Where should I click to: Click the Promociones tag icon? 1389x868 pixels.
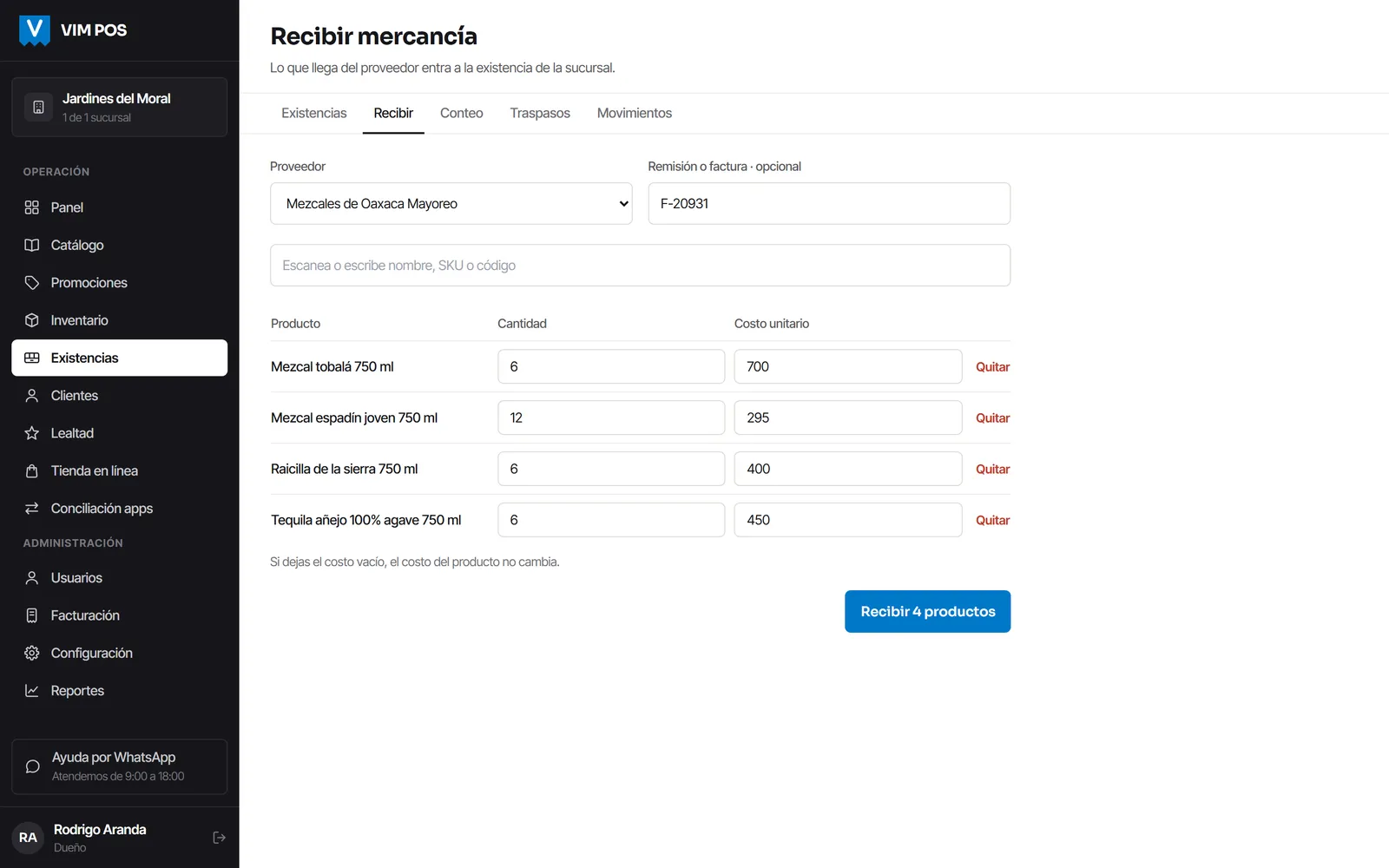[x=32, y=283]
